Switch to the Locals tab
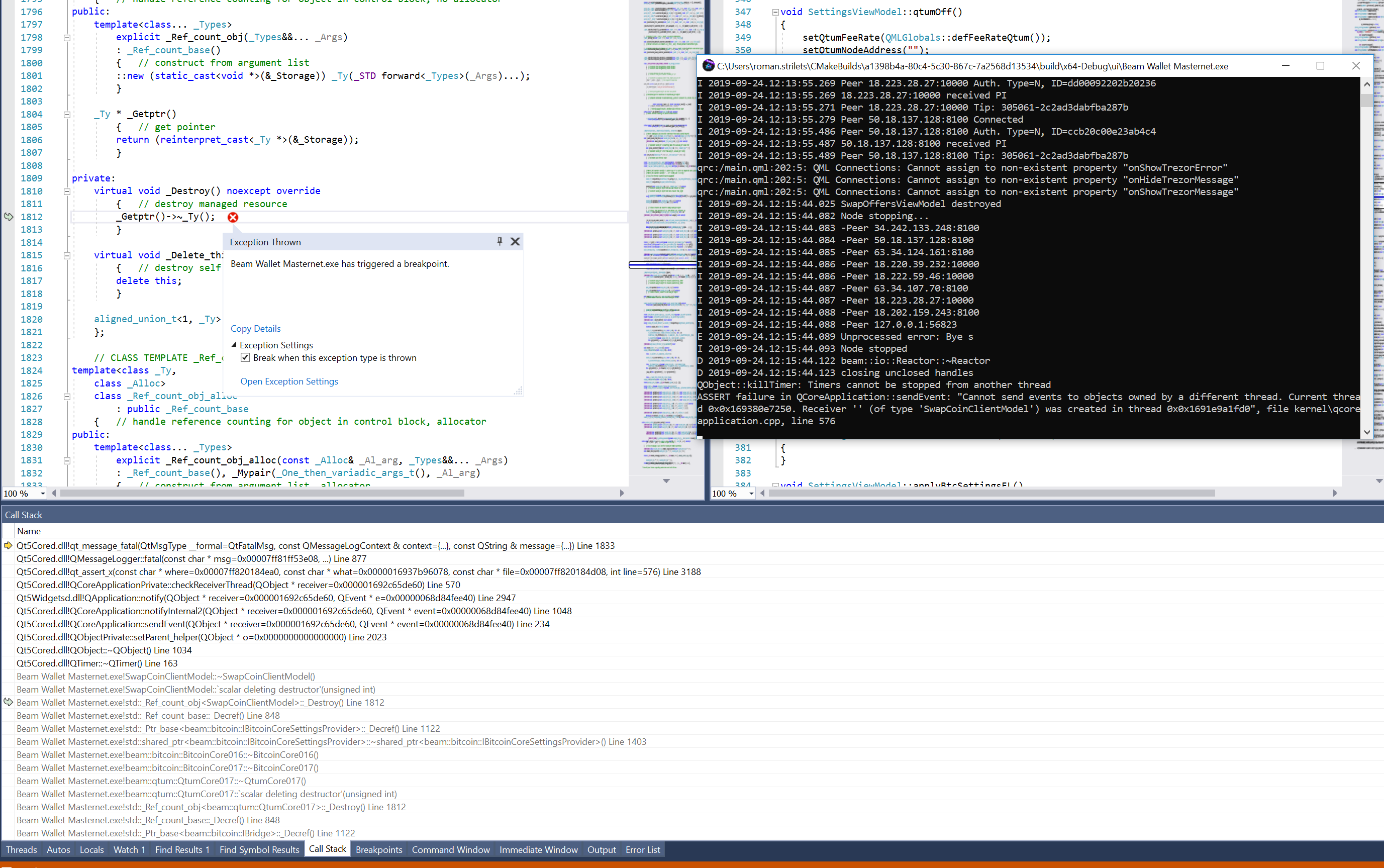The width and height of the screenshot is (1384, 868). (92, 849)
